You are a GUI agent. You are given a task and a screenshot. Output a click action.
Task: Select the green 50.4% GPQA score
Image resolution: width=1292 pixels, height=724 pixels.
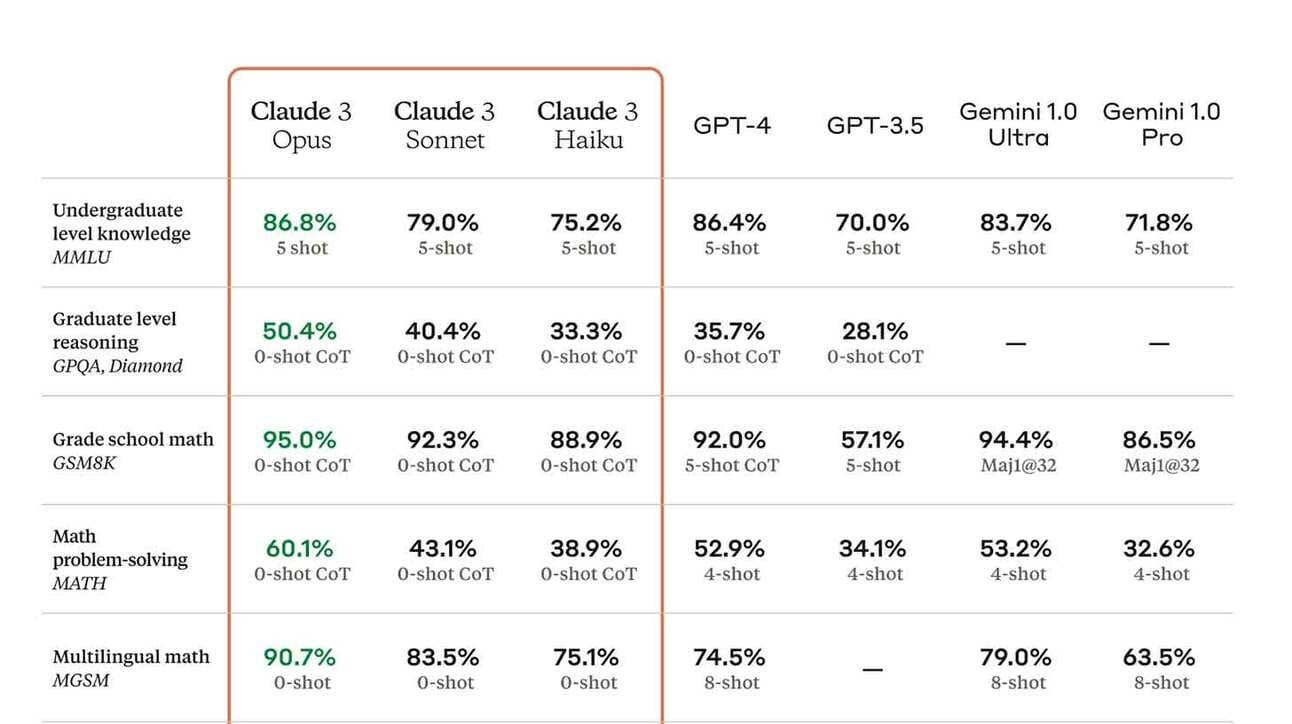pos(300,331)
